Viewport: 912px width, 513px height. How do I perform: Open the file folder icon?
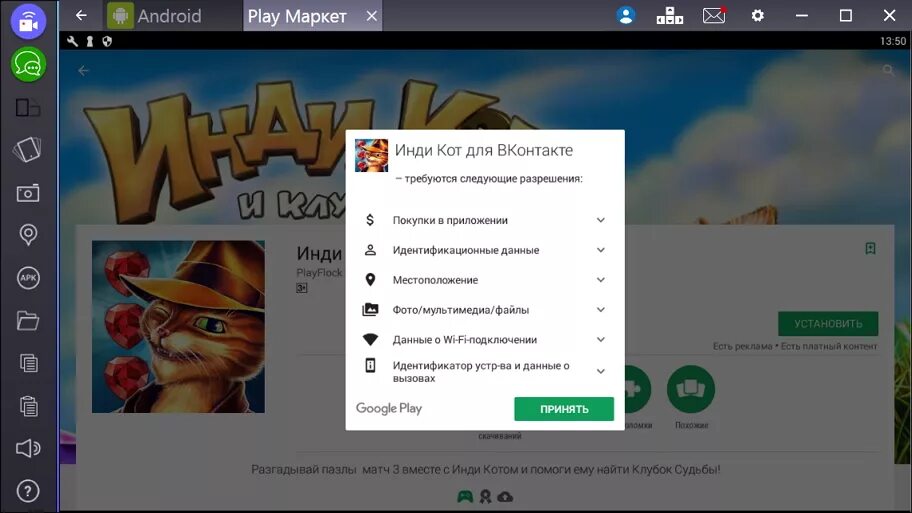click(x=28, y=320)
